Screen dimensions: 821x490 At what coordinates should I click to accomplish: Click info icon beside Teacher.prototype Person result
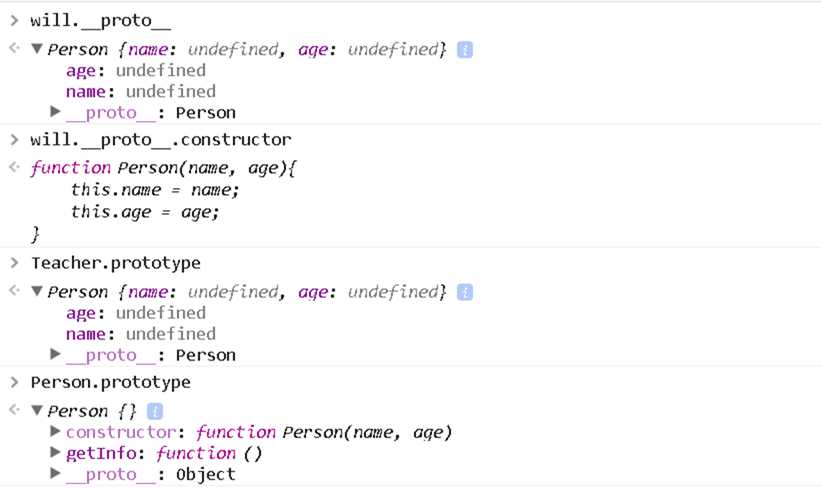tap(465, 292)
